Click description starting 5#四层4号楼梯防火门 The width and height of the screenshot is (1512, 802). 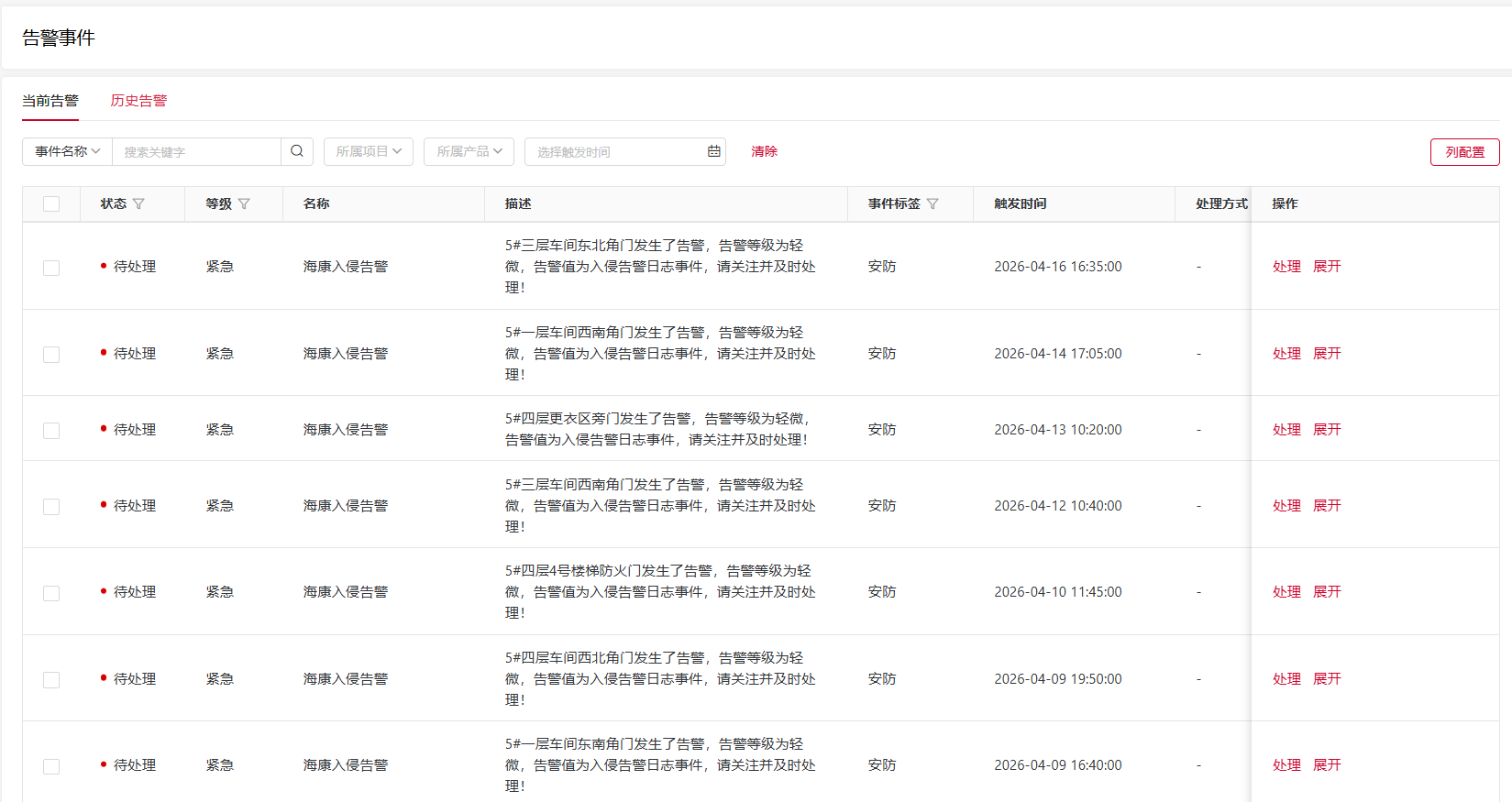[x=660, y=592]
